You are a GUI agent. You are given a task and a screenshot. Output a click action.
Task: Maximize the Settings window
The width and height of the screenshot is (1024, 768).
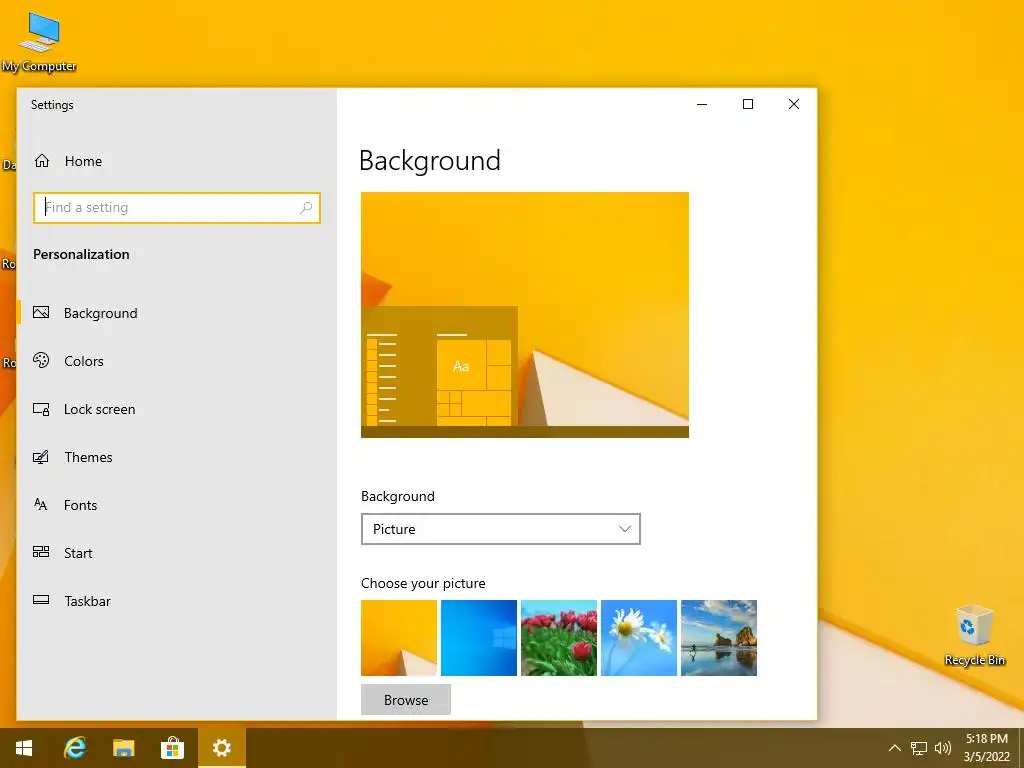pos(748,104)
